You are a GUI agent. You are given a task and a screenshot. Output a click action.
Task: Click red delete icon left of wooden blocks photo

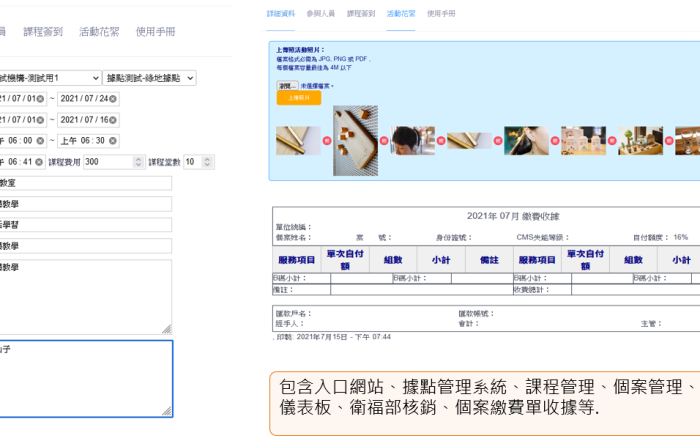tap(327, 141)
